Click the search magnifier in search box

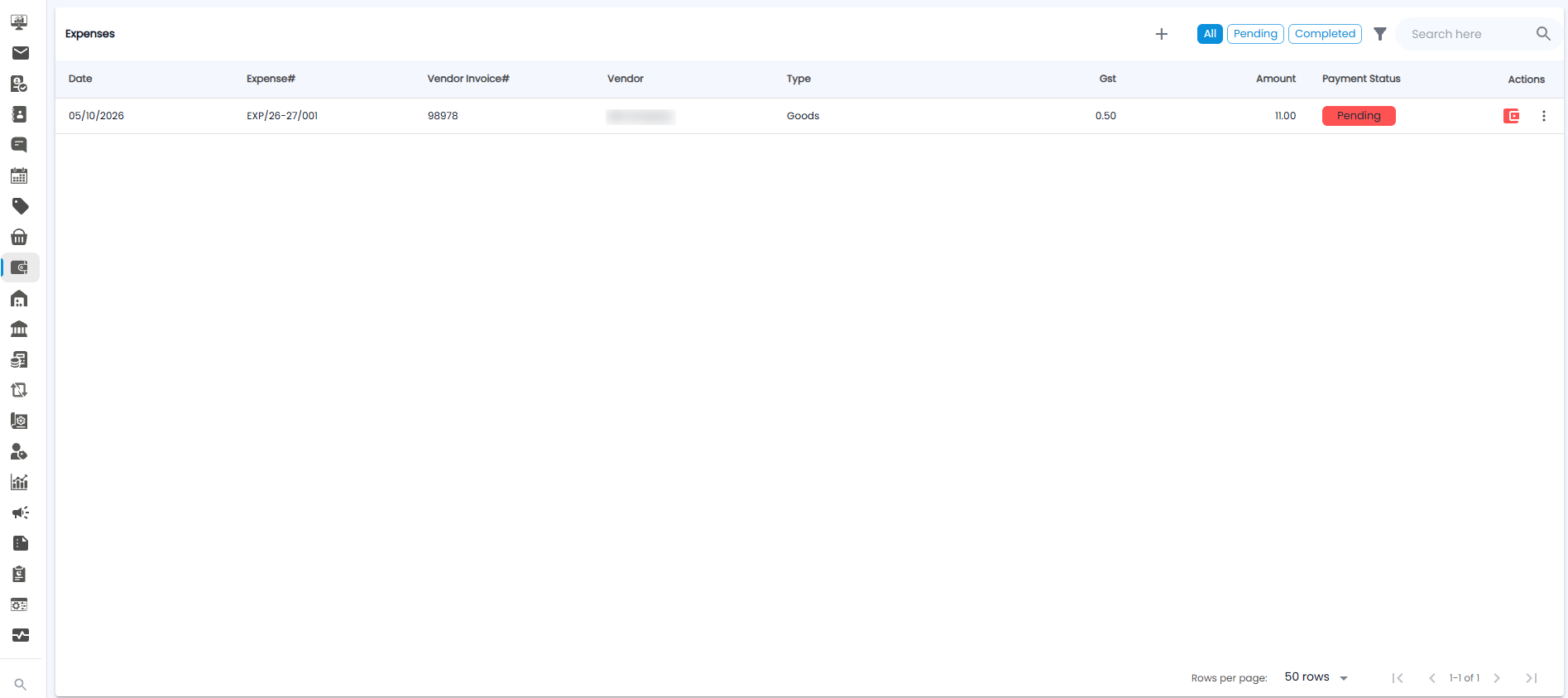click(1543, 34)
